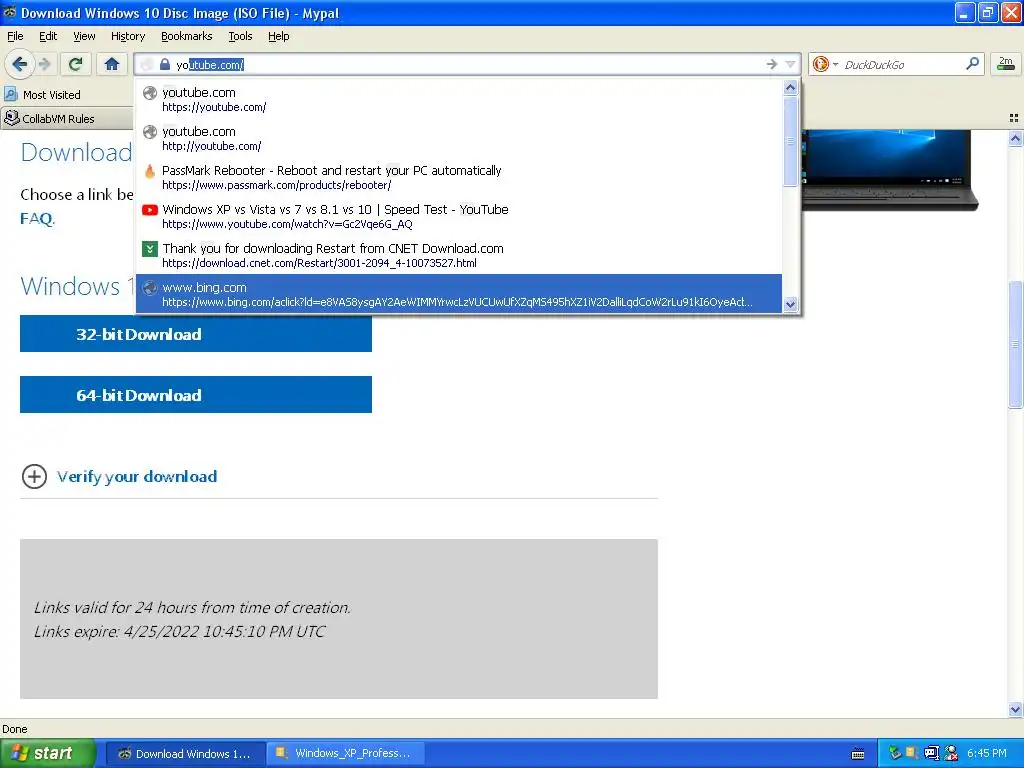The image size is (1024, 768).
Task: Choose the highlighted www.bing.com suggestion
Action: point(458,294)
